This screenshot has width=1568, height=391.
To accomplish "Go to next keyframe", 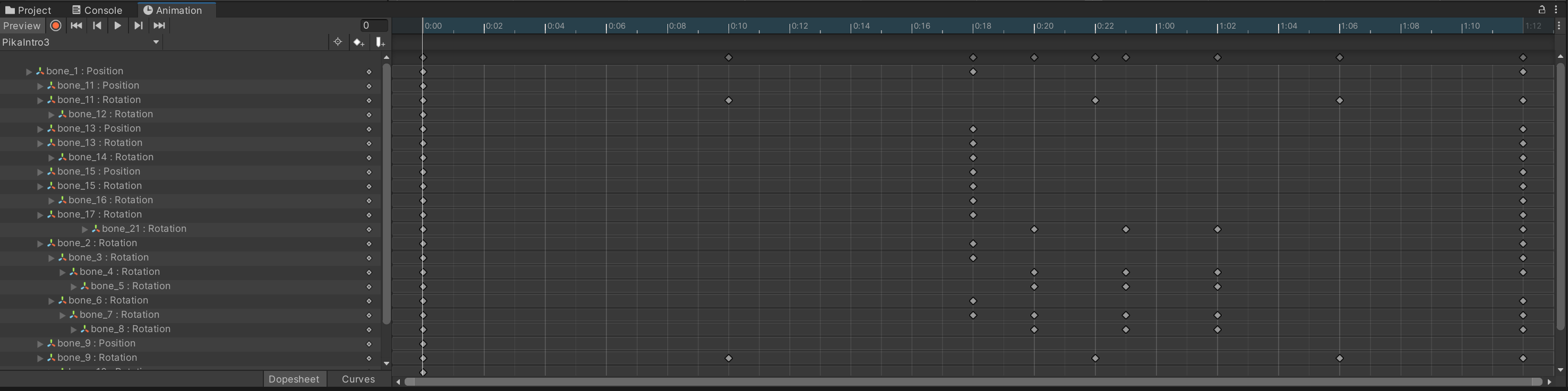I will click(x=138, y=25).
